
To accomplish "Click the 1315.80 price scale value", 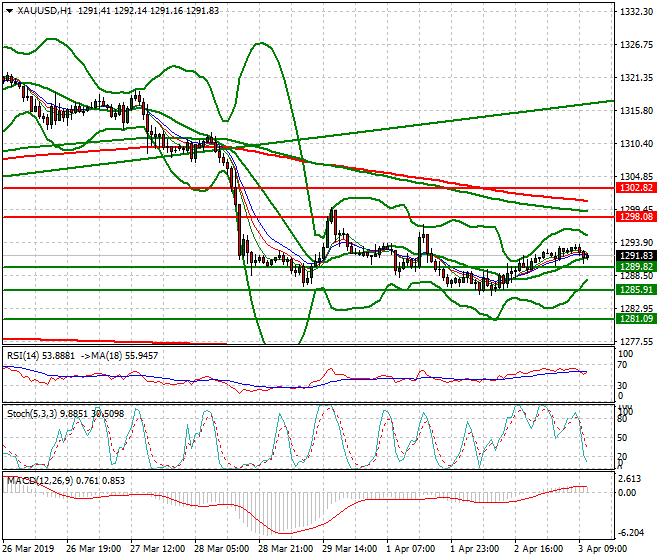I will tap(636, 111).
